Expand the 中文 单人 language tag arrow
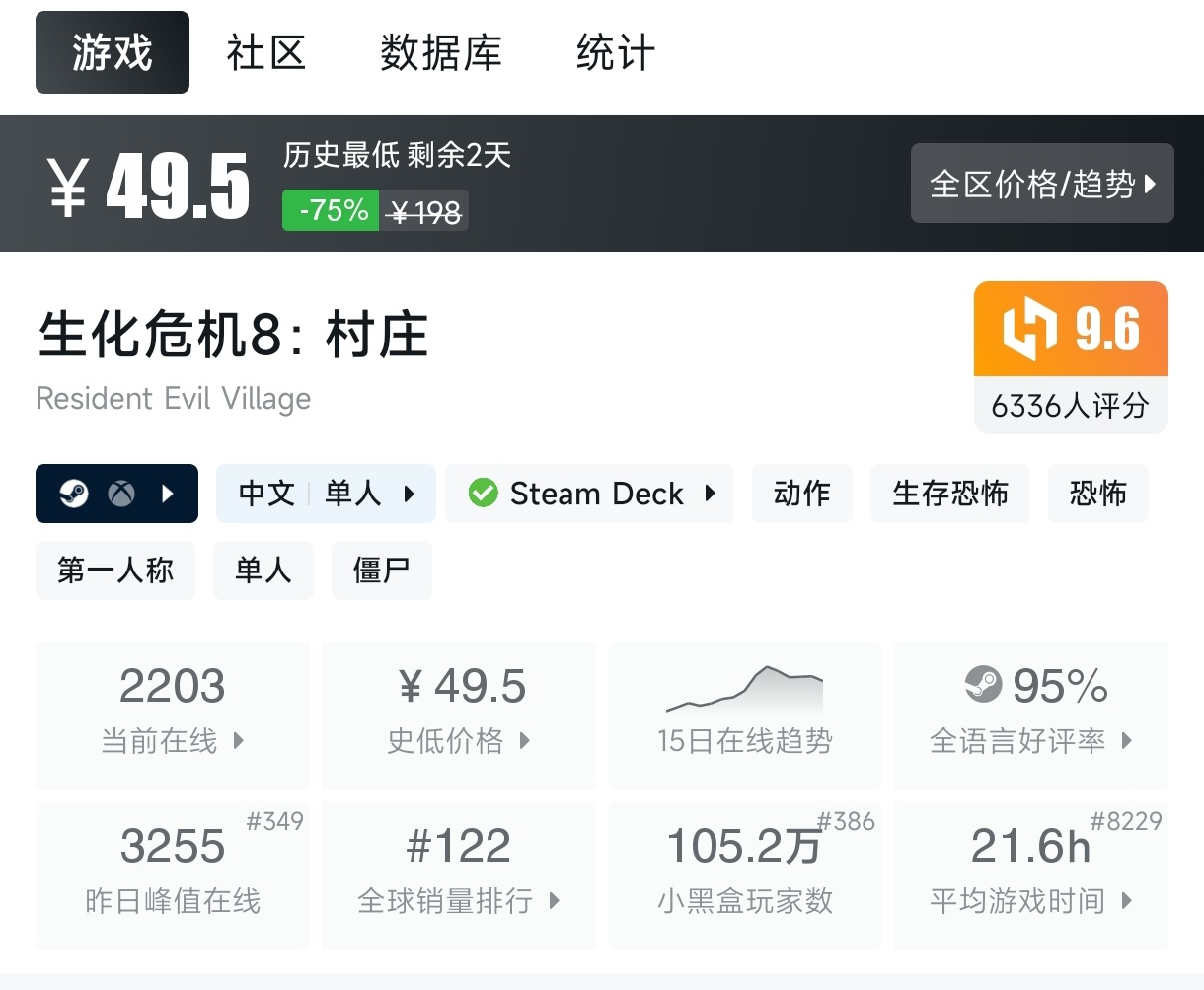 (x=410, y=494)
